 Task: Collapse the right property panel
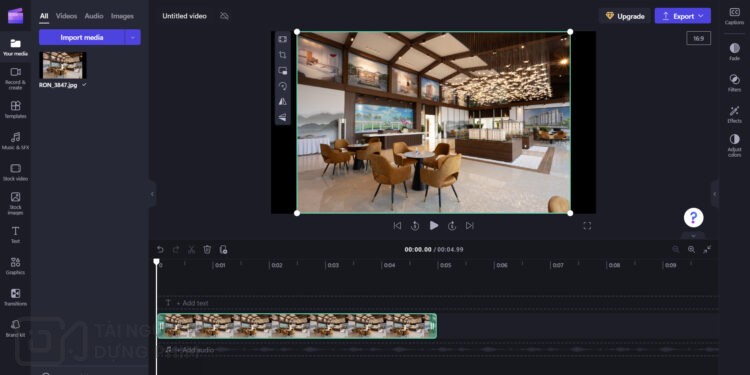tap(715, 194)
